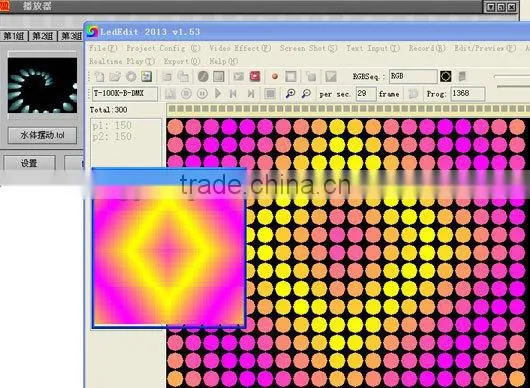Click the round stop playback button
The width and height of the screenshot is (530, 388).
tap(186, 94)
